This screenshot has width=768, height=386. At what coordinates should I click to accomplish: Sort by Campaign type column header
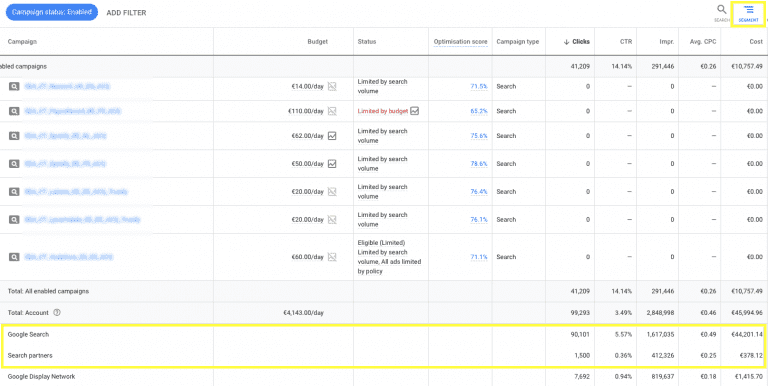(x=518, y=42)
